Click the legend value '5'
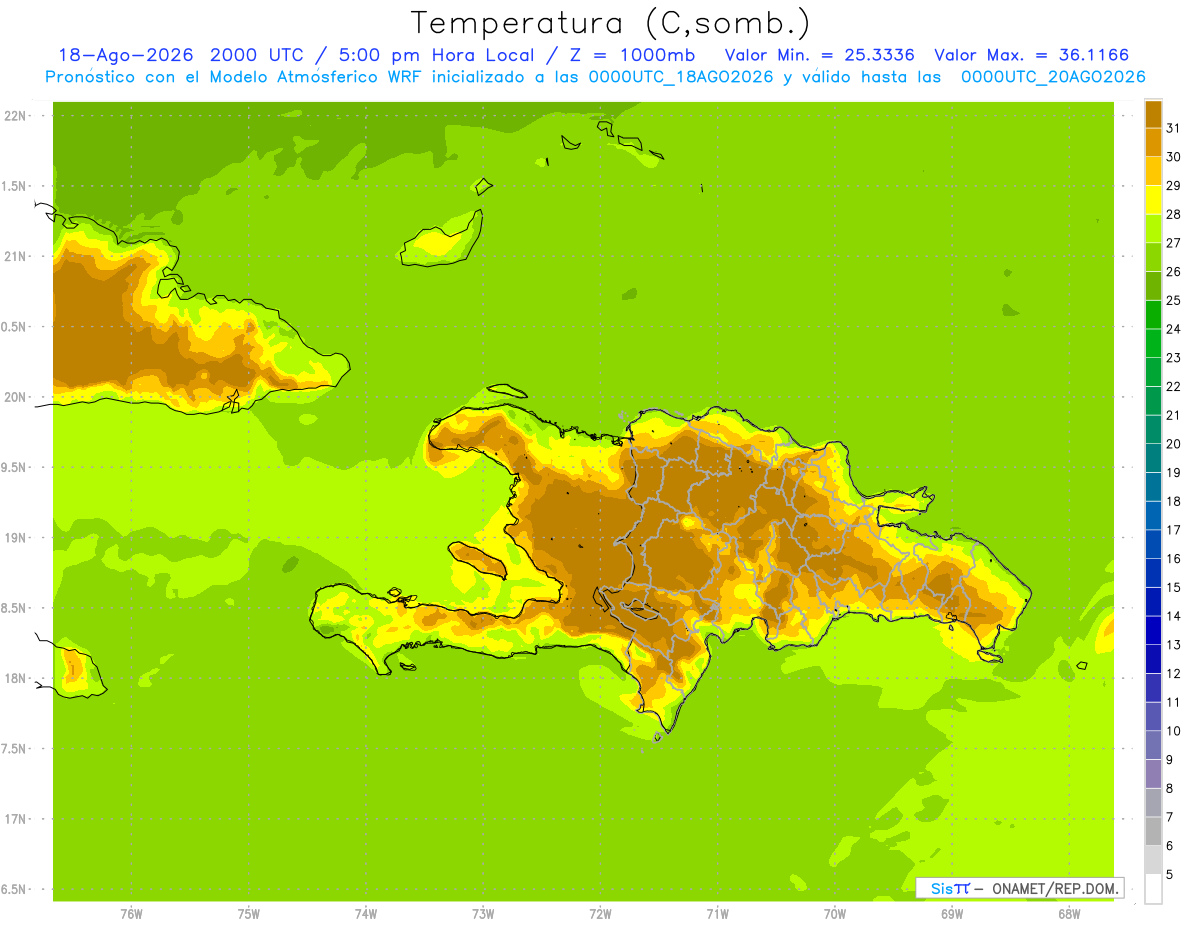The image size is (1200, 927). pyautogui.click(x=1170, y=874)
